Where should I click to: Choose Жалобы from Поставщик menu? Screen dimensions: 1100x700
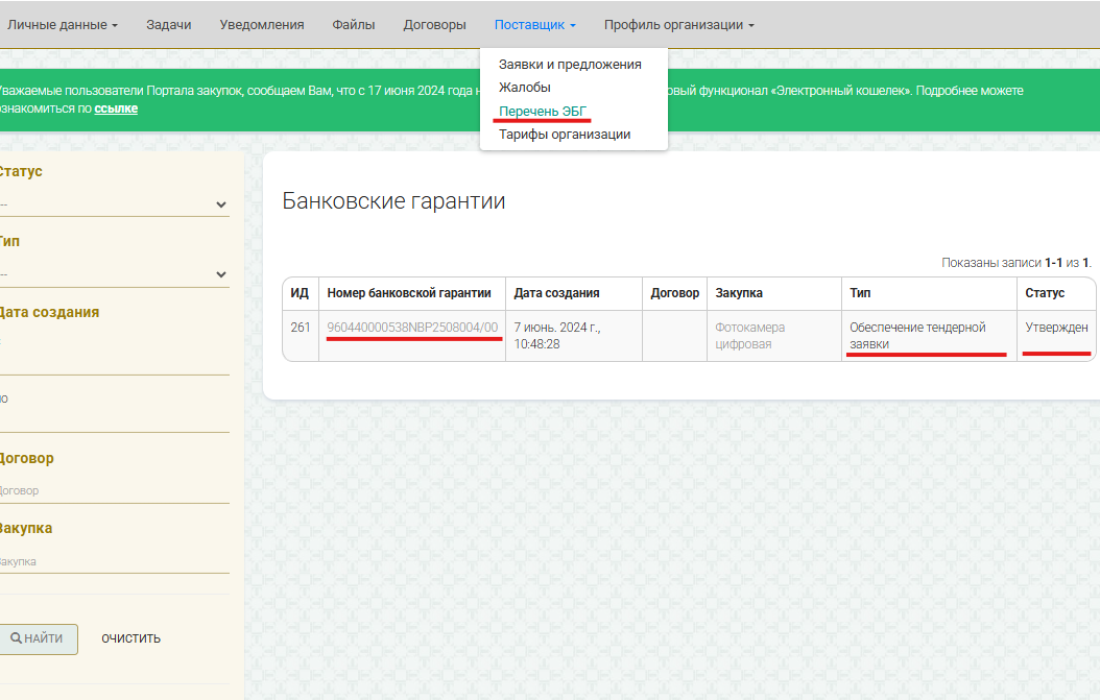coord(525,88)
